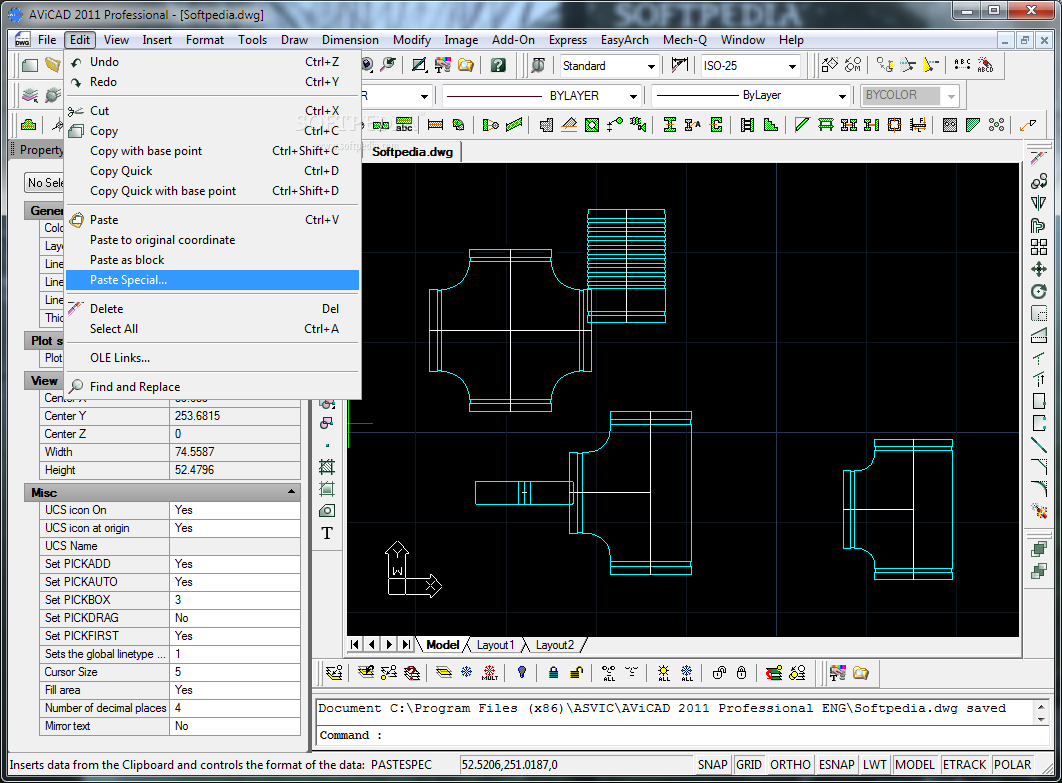Activate the Mirror tool
1062x783 pixels.
click(x=1038, y=203)
